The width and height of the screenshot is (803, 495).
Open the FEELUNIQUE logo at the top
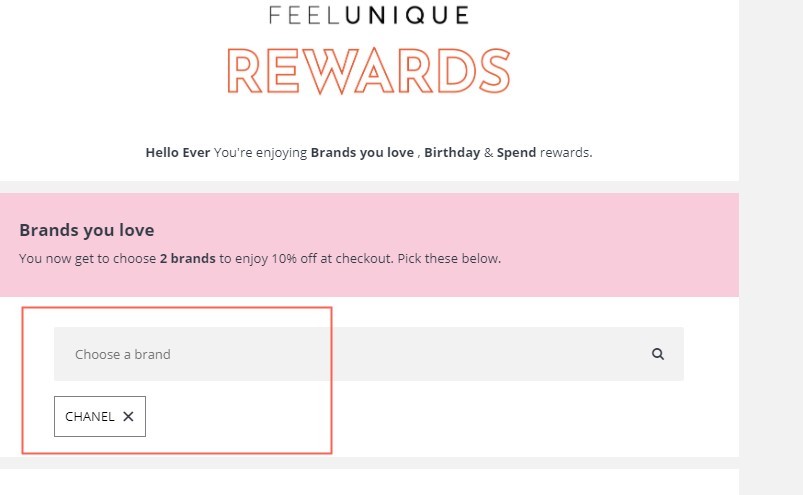[369, 15]
